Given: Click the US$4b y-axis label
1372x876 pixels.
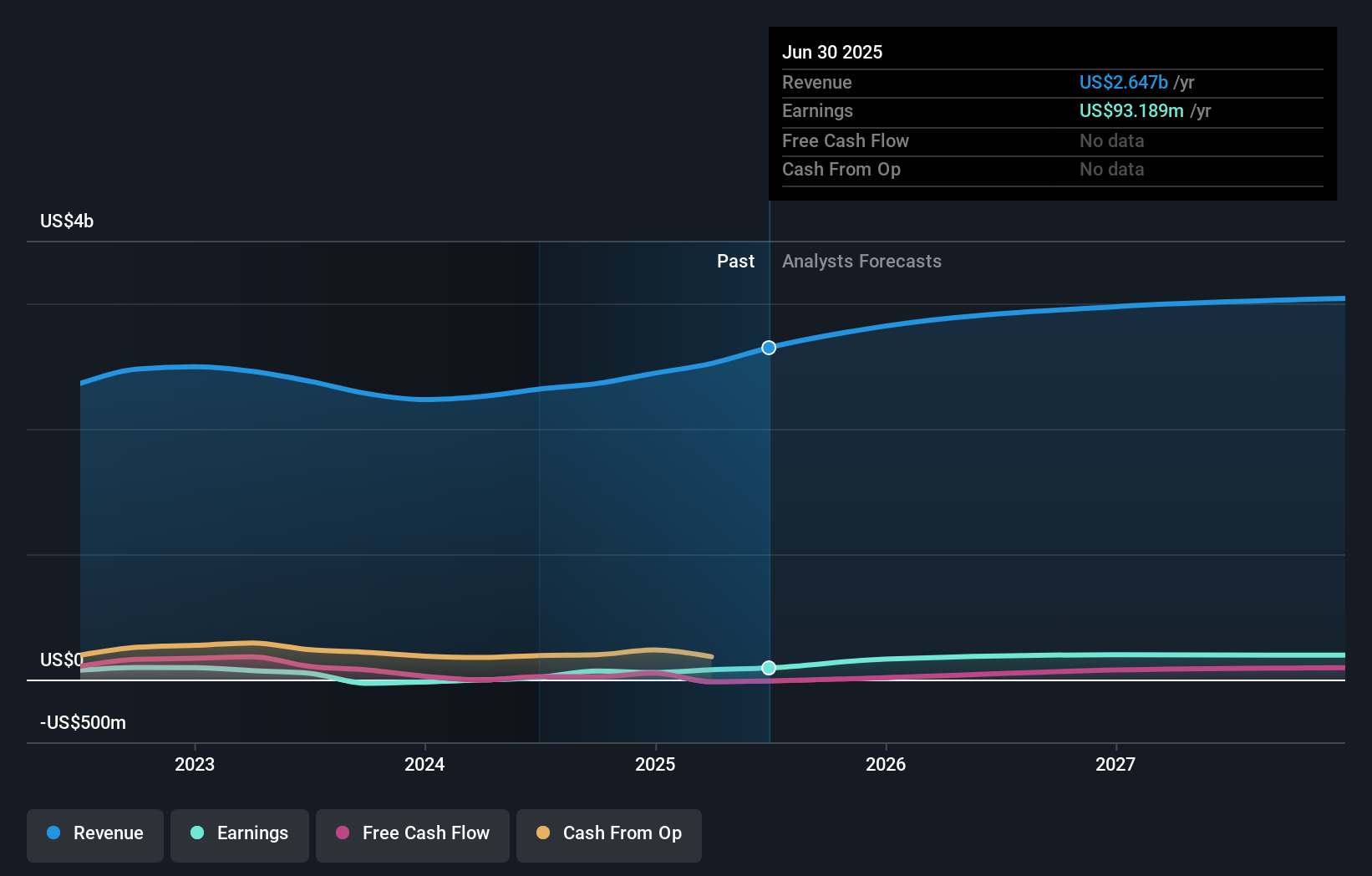Looking at the screenshot, I should pyautogui.click(x=67, y=221).
